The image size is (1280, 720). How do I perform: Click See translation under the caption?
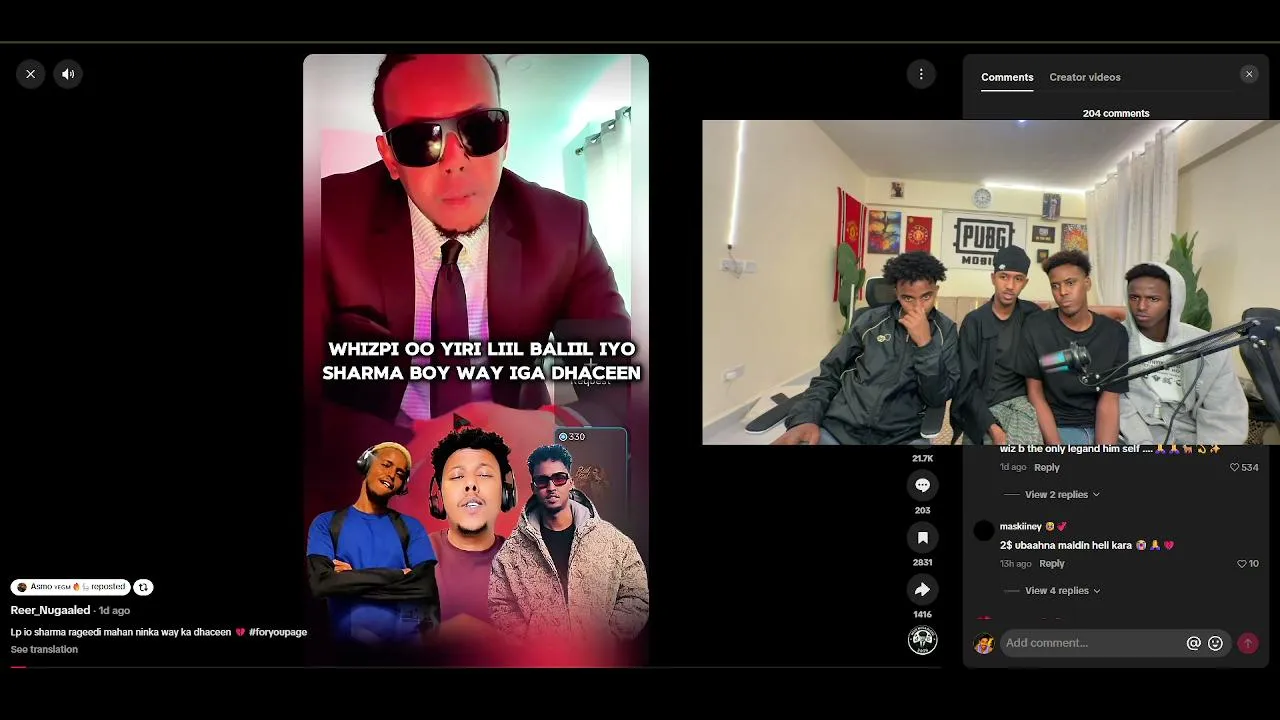[x=44, y=649]
